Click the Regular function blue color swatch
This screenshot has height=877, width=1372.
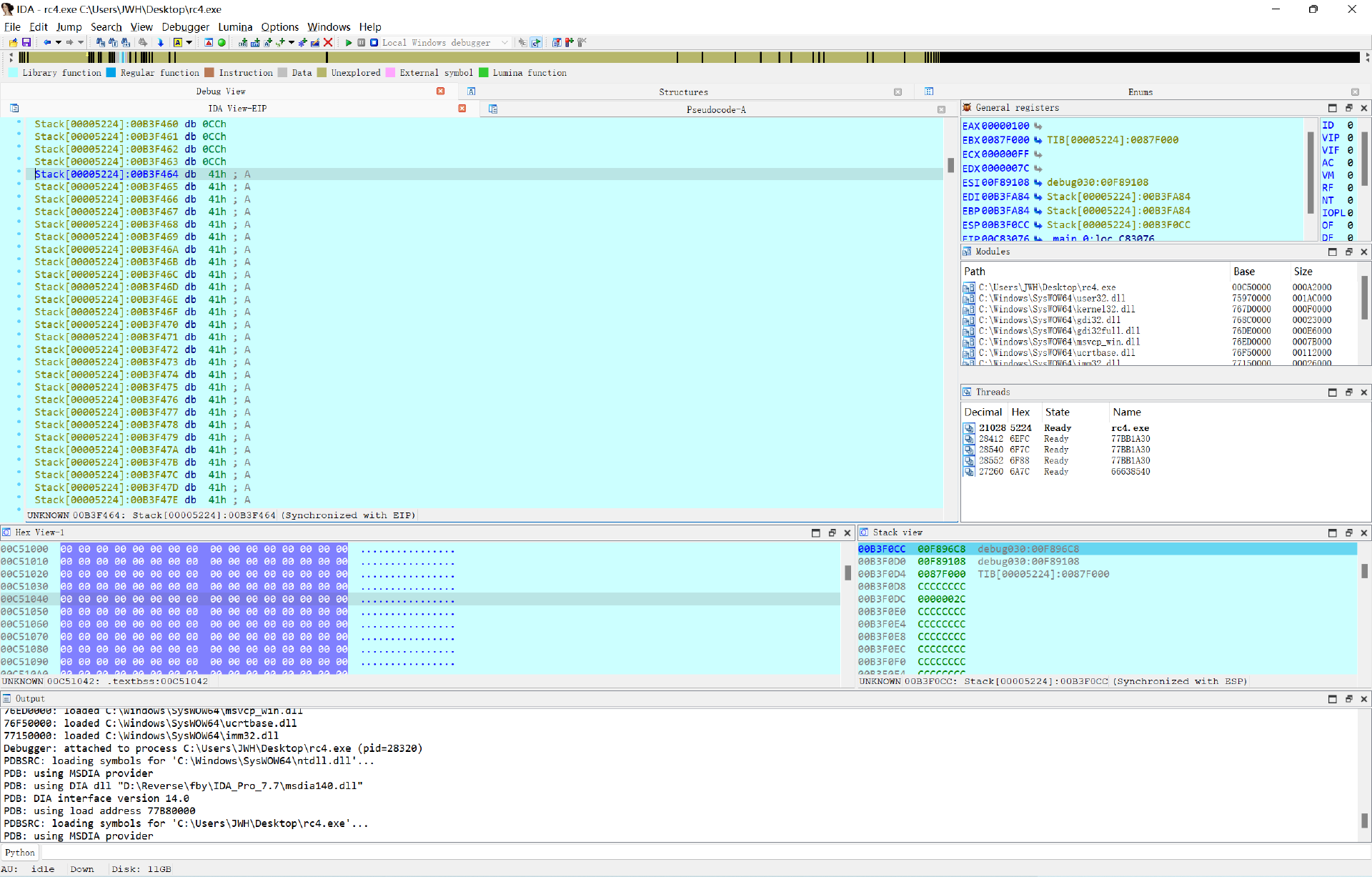click(x=111, y=73)
